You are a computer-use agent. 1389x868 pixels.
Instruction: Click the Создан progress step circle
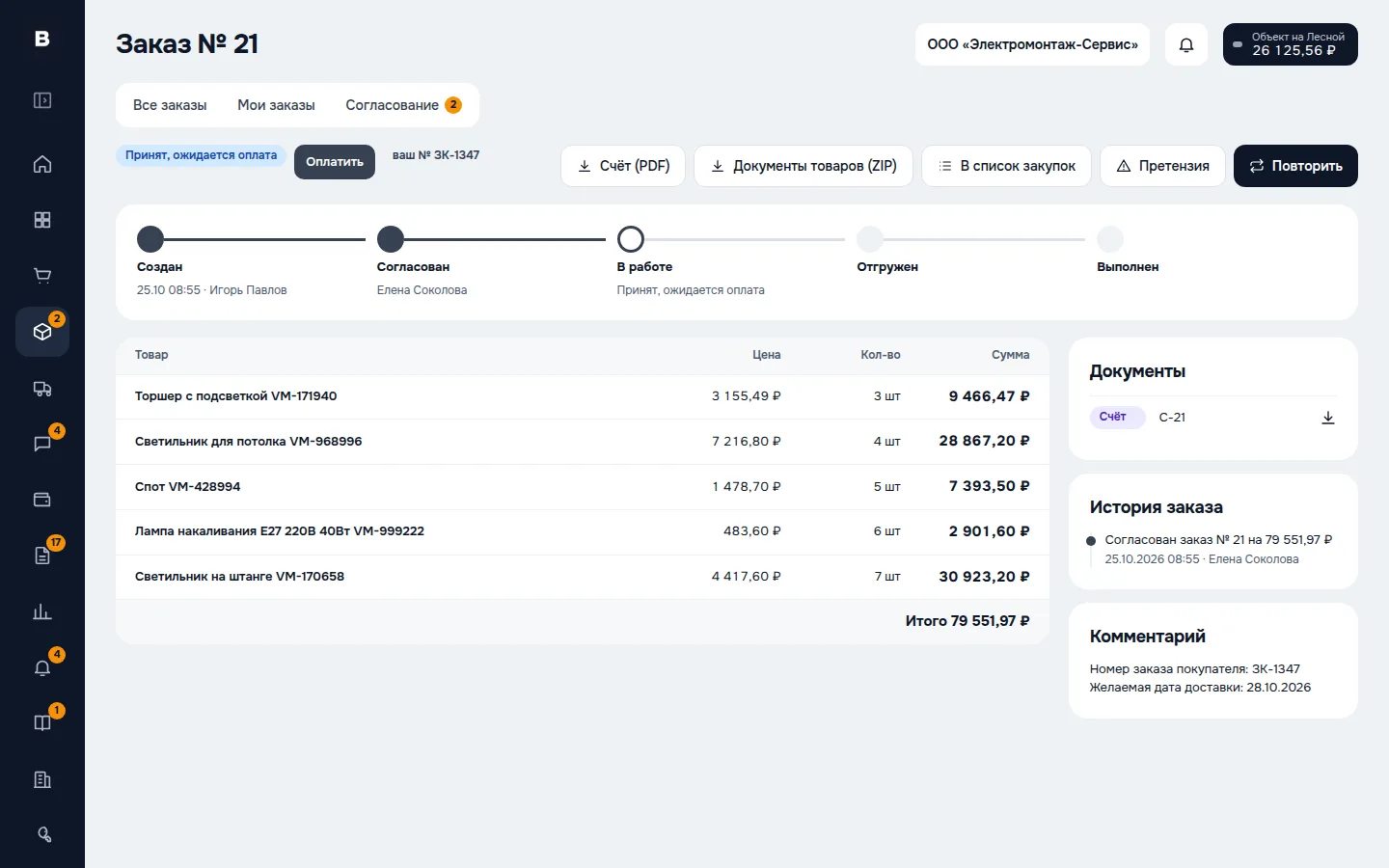[x=150, y=239]
